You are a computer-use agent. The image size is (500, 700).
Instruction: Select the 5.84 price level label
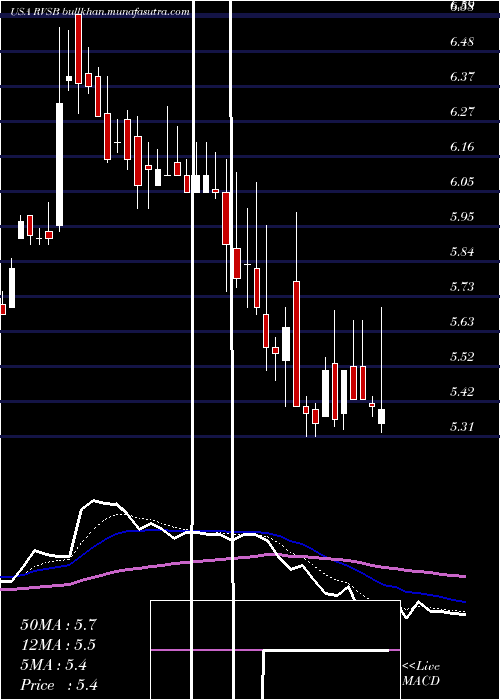(x=462, y=251)
